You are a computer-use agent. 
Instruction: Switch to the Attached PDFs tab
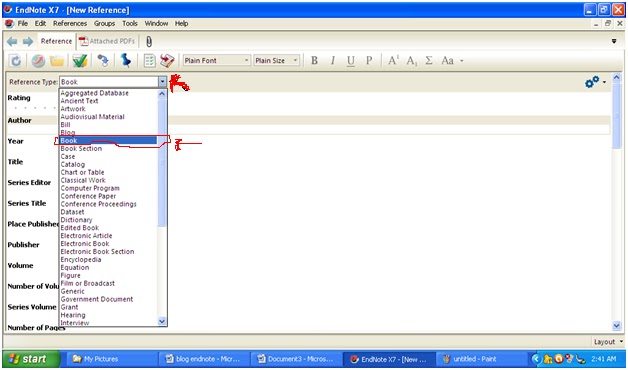click(x=107, y=41)
